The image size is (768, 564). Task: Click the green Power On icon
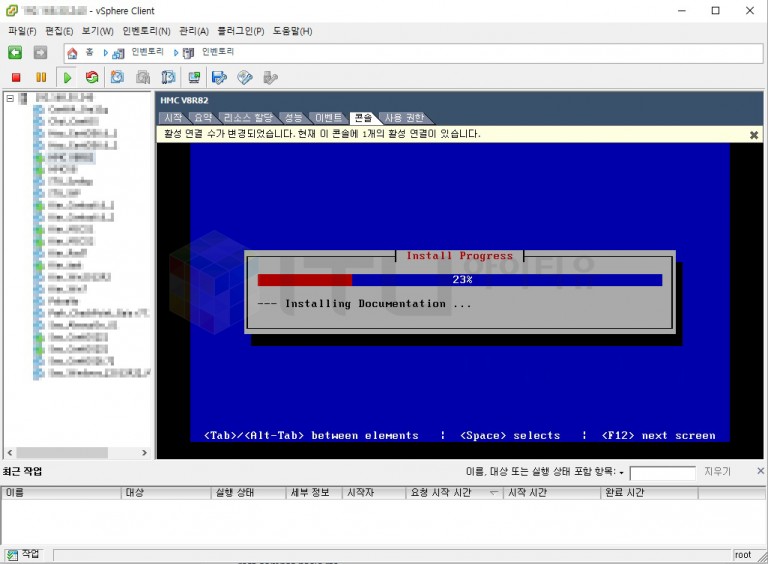(x=67, y=77)
